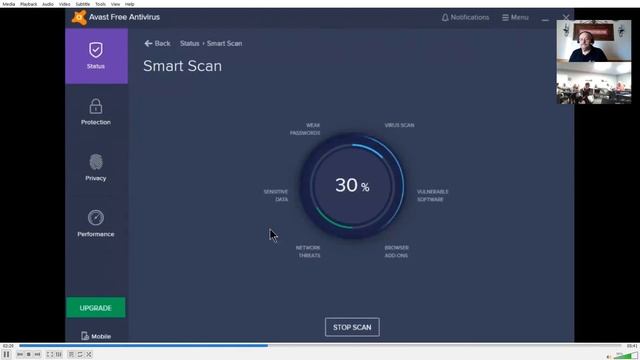The width and height of the screenshot is (640, 360).
Task: Click the Smart Scan page heading
Action: click(x=182, y=66)
